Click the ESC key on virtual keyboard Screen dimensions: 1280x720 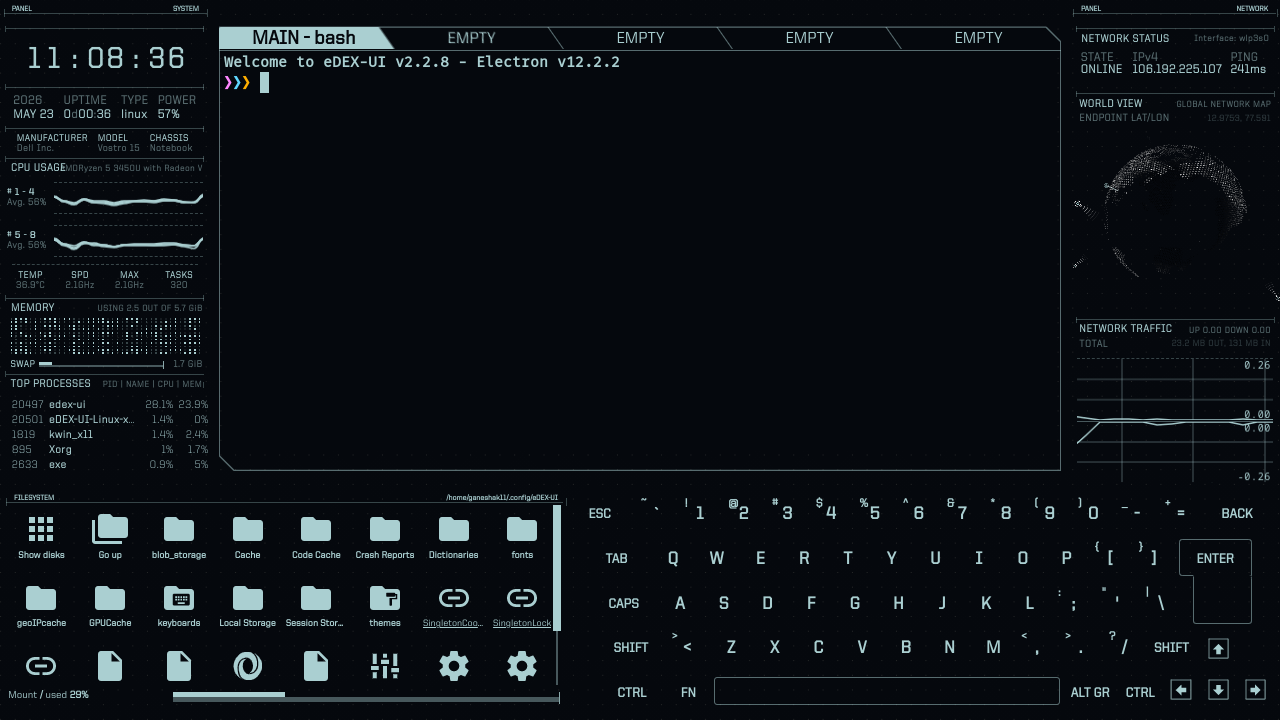pyautogui.click(x=600, y=513)
